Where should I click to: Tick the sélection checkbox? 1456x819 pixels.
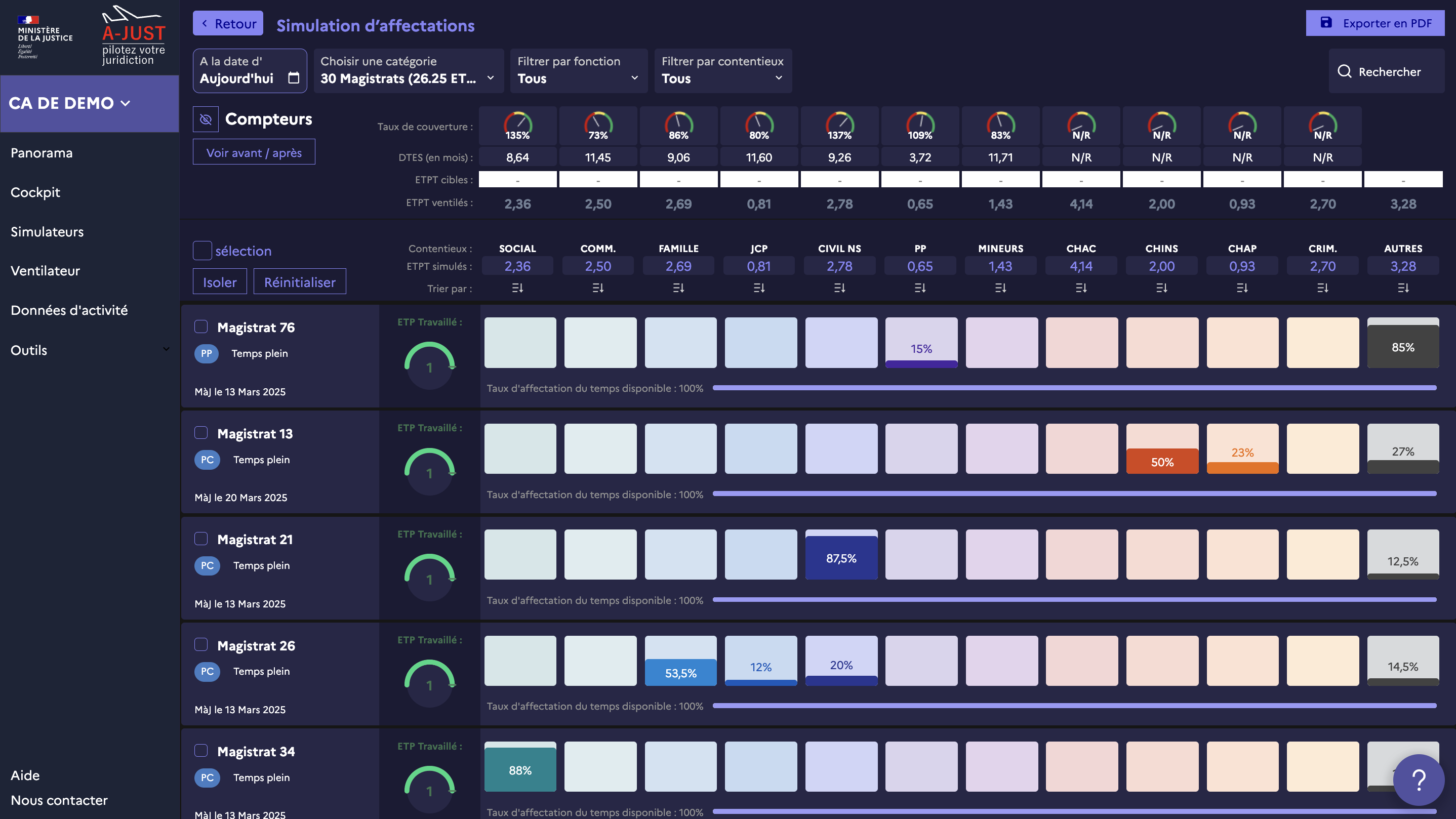[203, 251]
